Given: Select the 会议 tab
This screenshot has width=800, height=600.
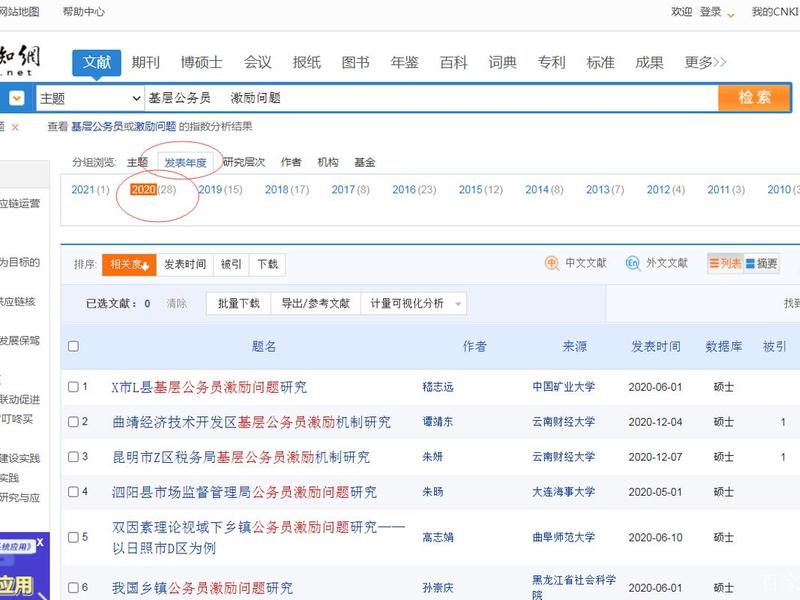Looking at the screenshot, I should pyautogui.click(x=258, y=62).
